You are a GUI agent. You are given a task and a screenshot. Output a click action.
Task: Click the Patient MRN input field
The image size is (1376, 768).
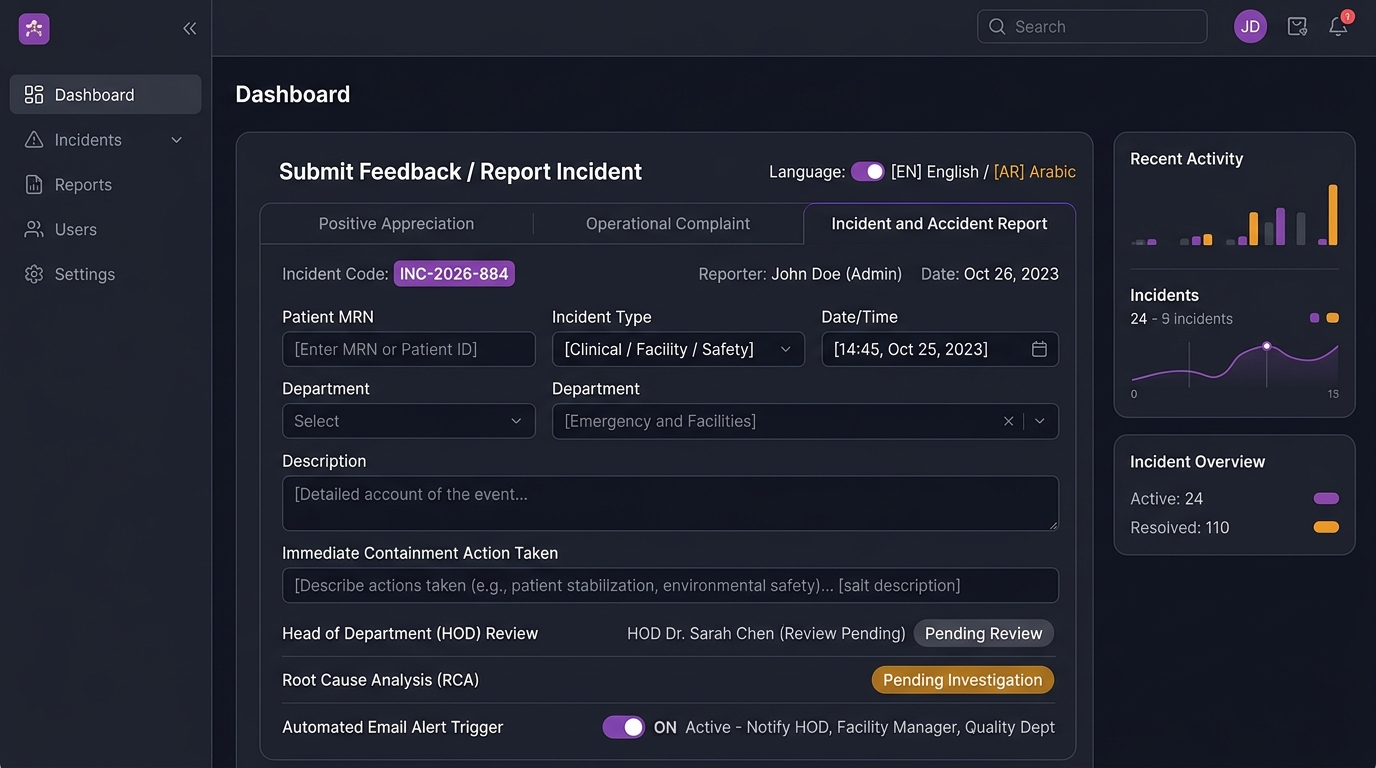[x=408, y=349]
